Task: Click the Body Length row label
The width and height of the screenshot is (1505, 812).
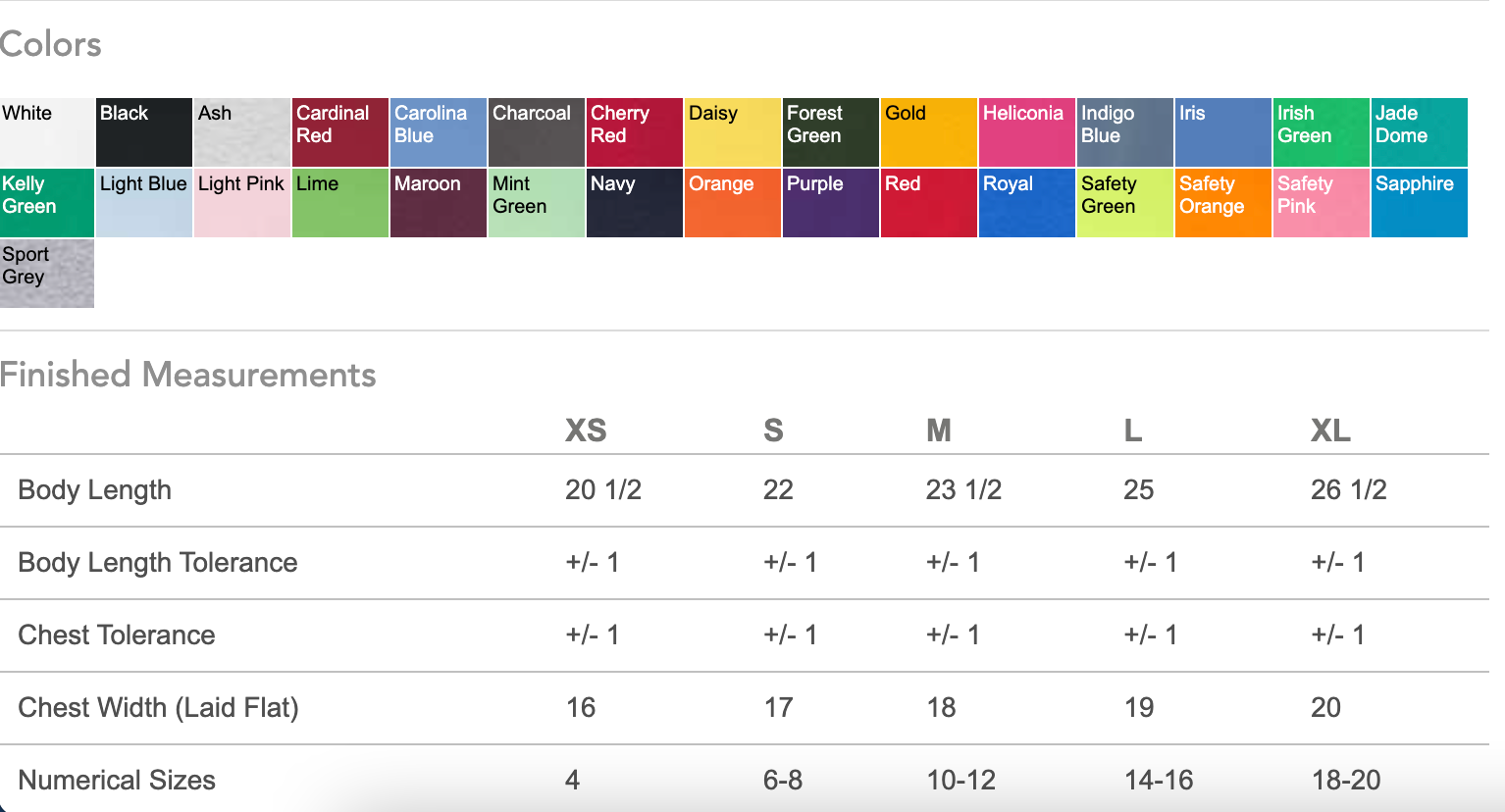Action: click(x=95, y=490)
